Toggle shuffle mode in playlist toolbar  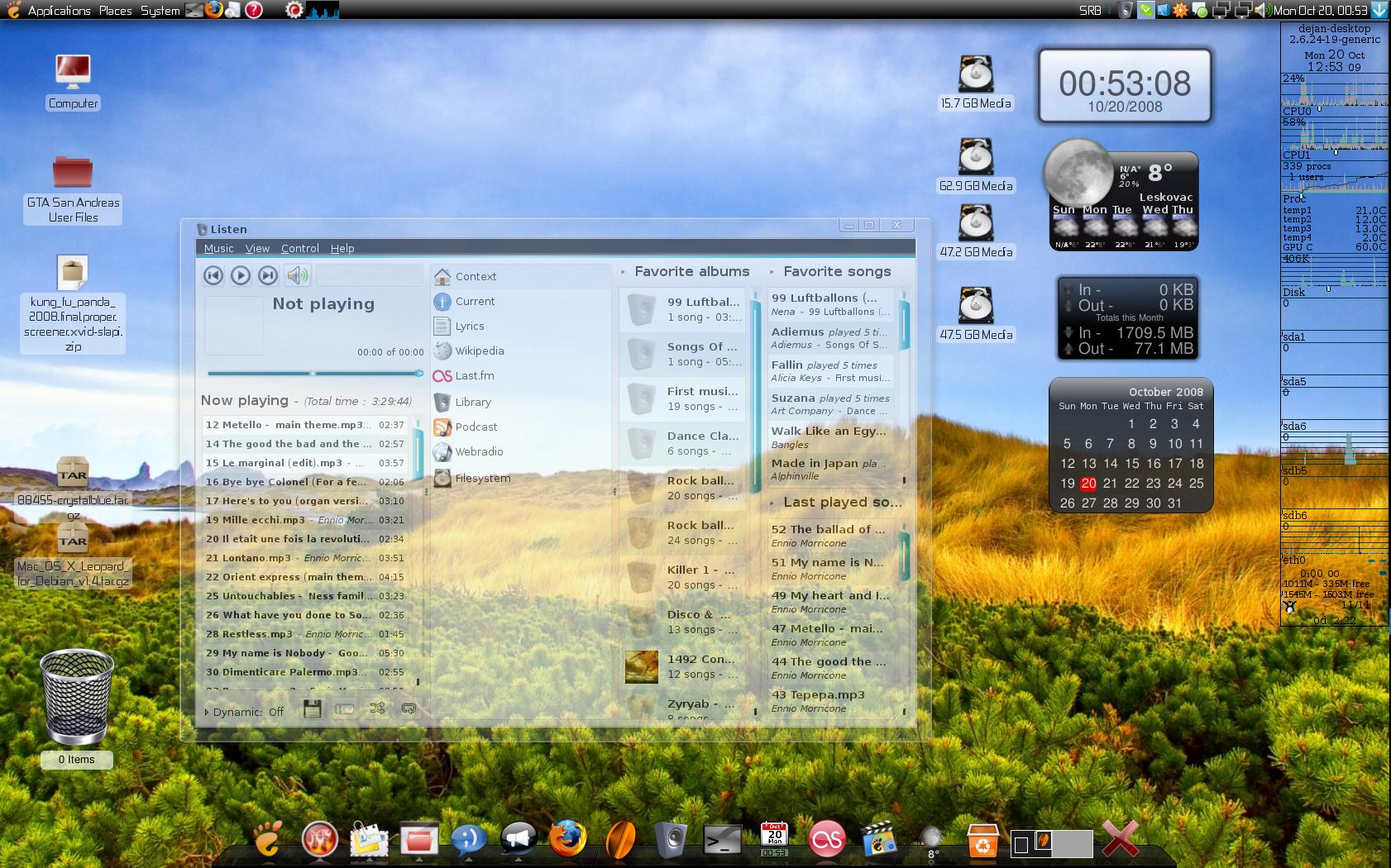(x=377, y=709)
